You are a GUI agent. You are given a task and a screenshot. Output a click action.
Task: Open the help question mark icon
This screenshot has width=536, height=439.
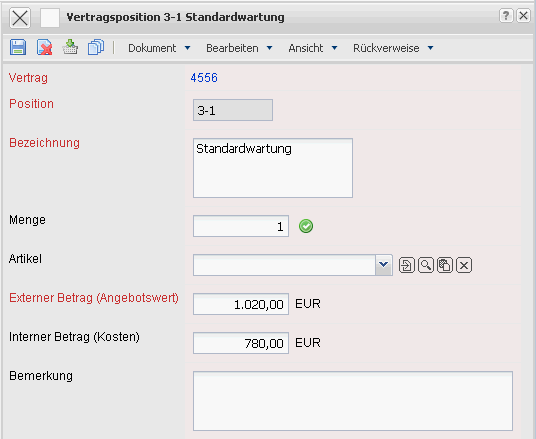tap(506, 16)
